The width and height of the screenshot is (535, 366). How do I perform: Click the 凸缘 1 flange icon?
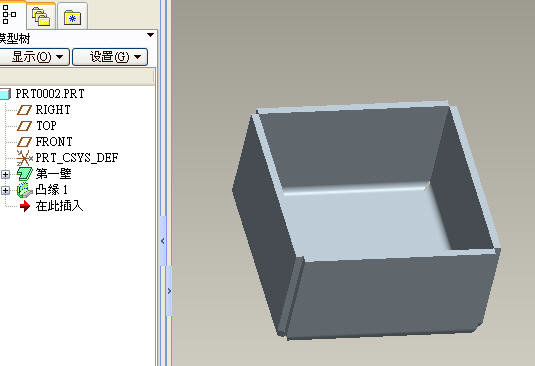pyautogui.click(x=25, y=190)
